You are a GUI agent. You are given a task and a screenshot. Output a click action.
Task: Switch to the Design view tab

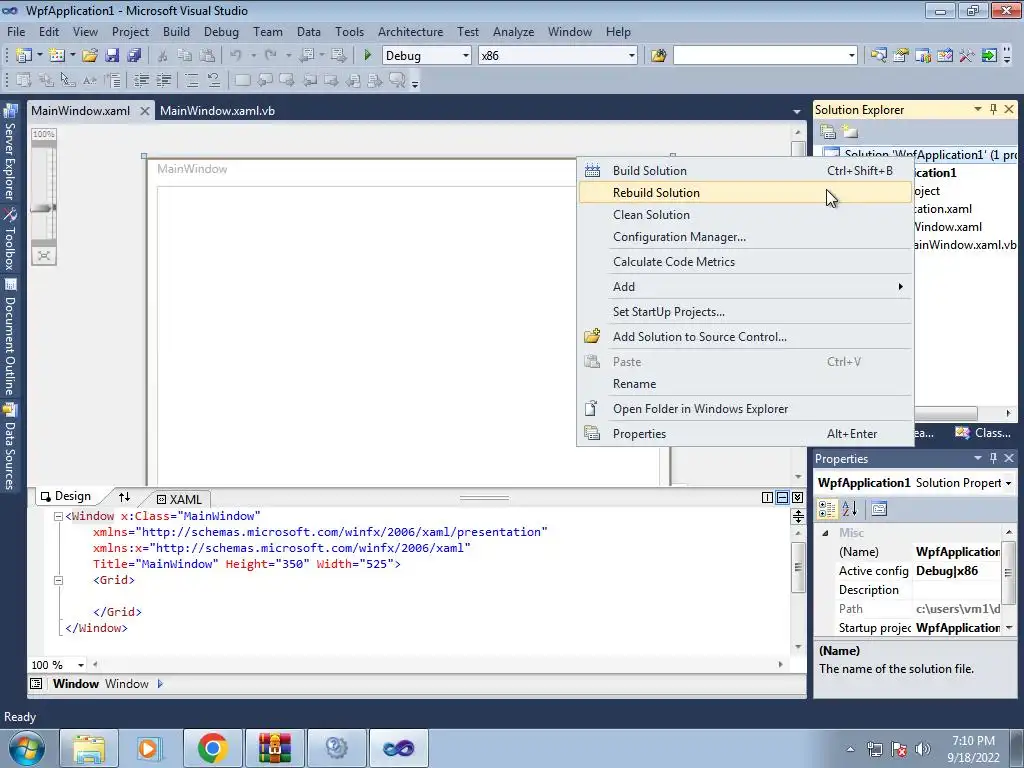pos(66,496)
